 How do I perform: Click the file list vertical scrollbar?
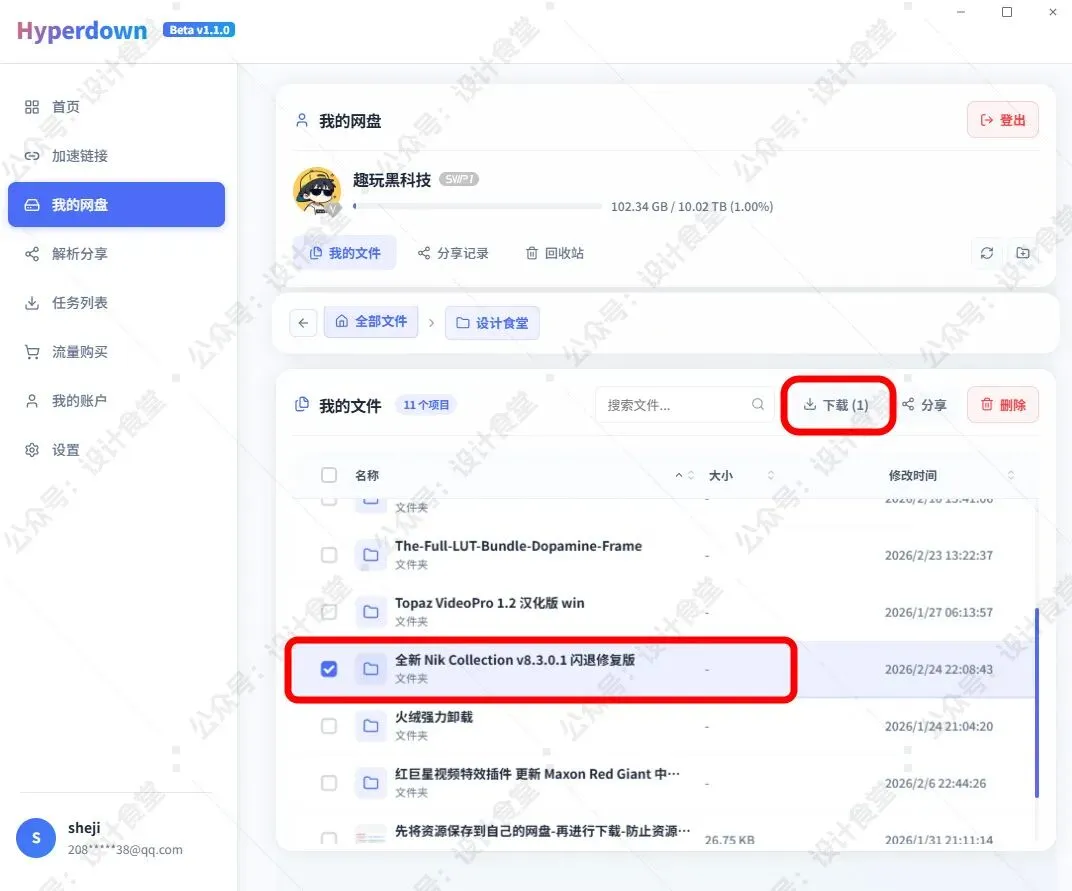click(x=1036, y=703)
